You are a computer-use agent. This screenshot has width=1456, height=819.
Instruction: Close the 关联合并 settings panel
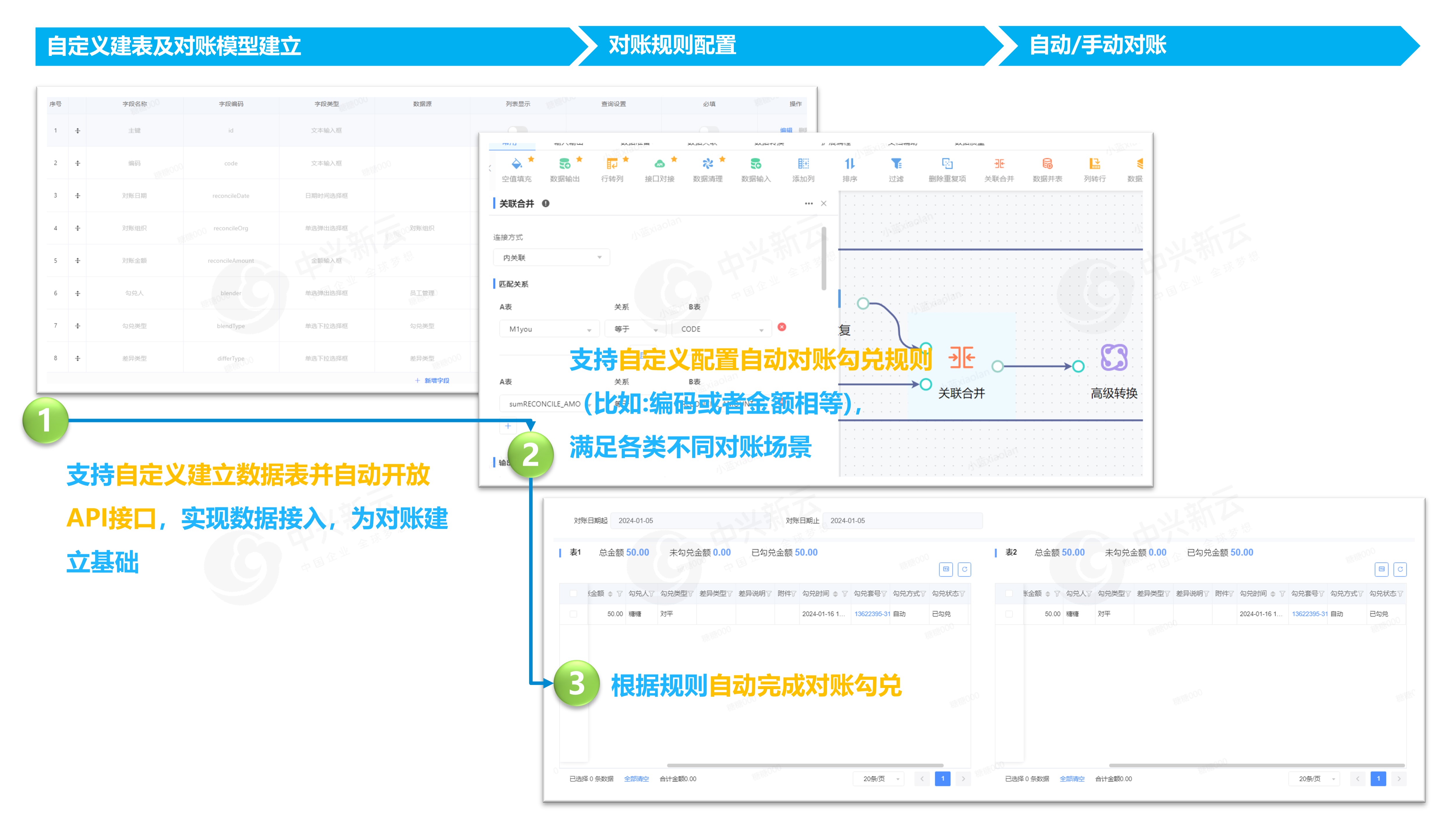(x=824, y=204)
